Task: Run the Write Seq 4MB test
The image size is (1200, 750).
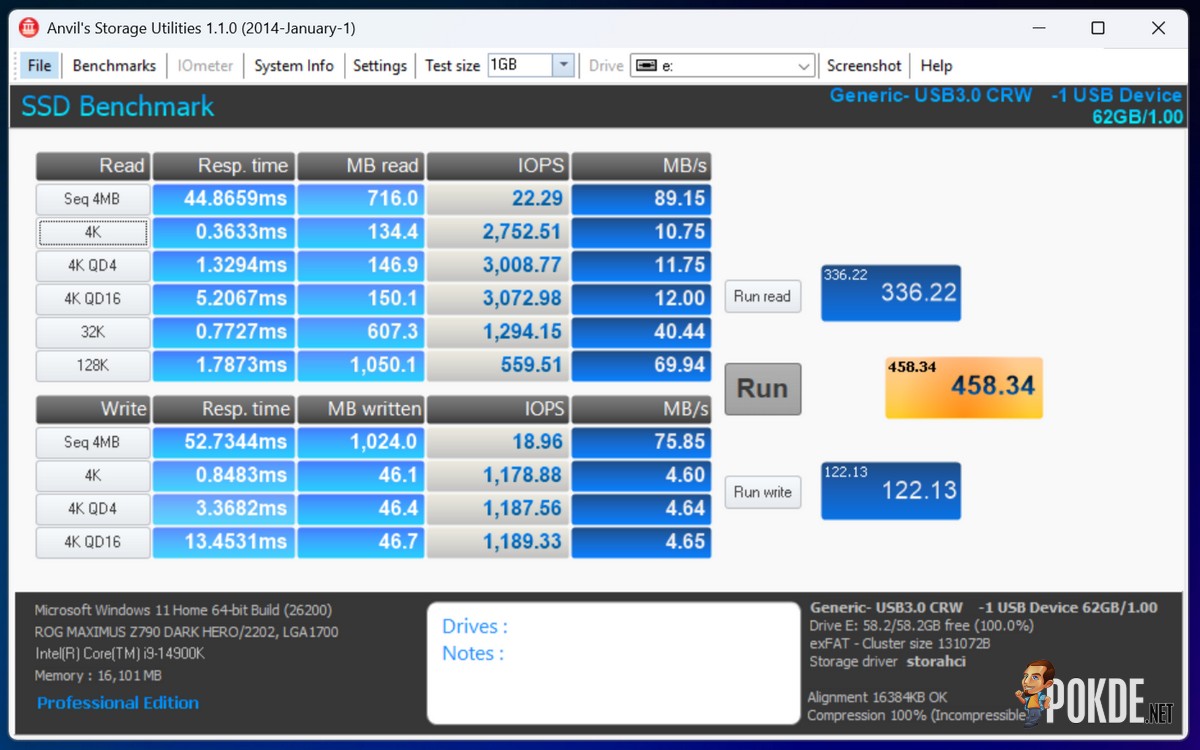Action: coord(92,442)
